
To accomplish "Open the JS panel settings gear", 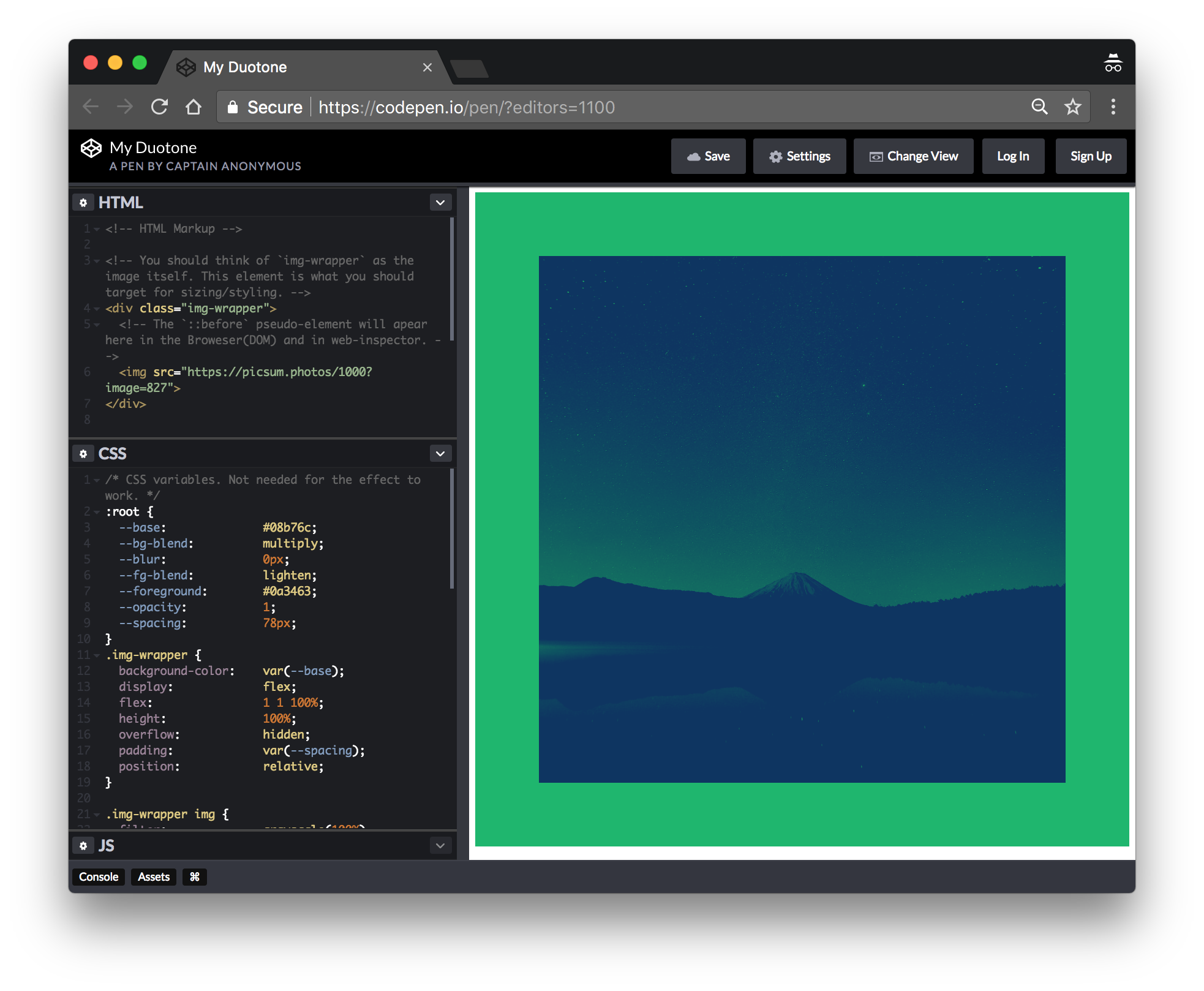I will click(x=84, y=845).
